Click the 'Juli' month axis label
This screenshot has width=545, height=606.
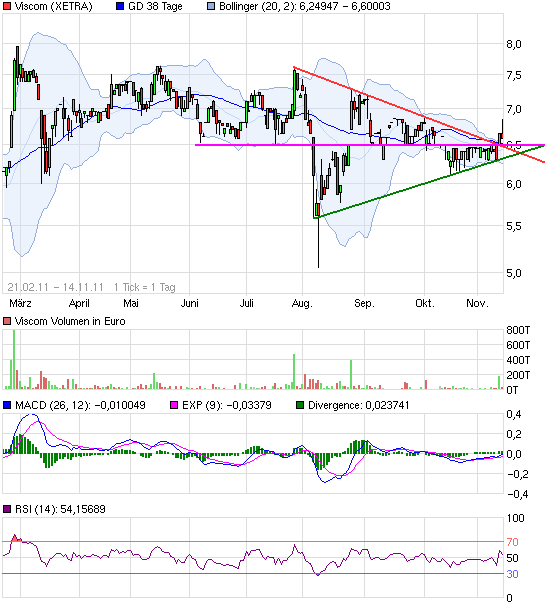[247, 303]
